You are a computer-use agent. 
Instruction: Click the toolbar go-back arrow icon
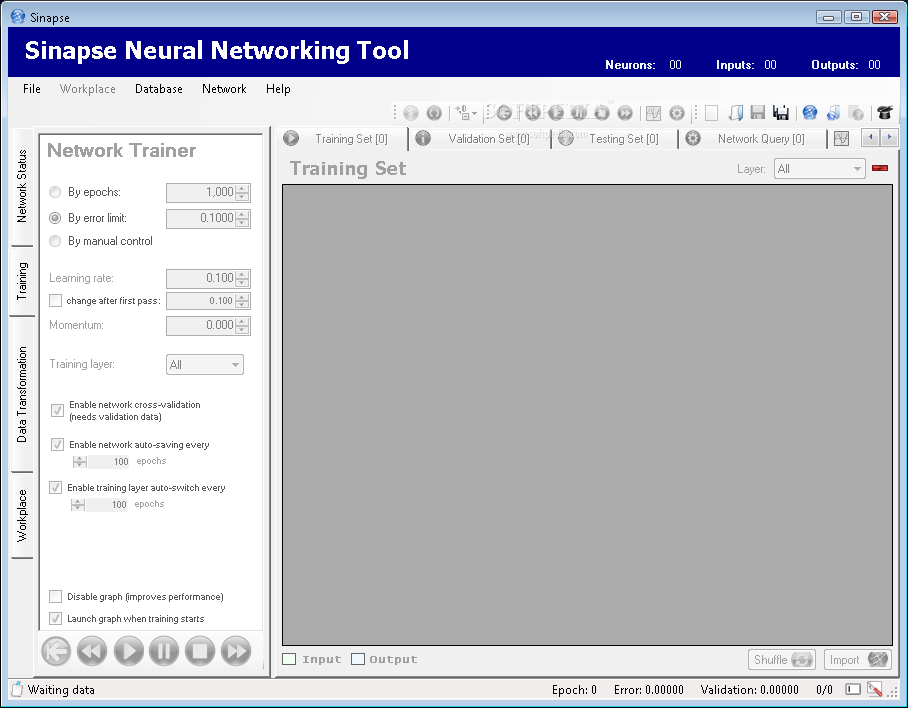[504, 113]
